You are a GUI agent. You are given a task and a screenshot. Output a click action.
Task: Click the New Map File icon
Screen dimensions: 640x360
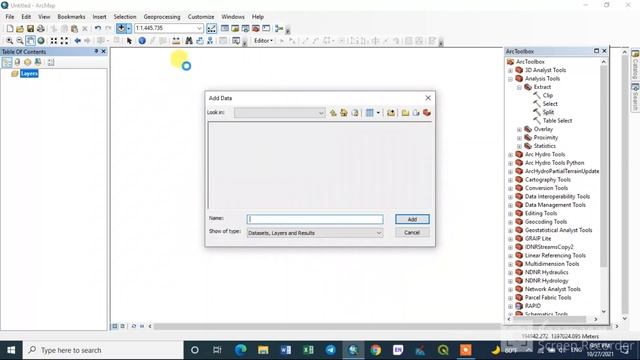[9, 29]
